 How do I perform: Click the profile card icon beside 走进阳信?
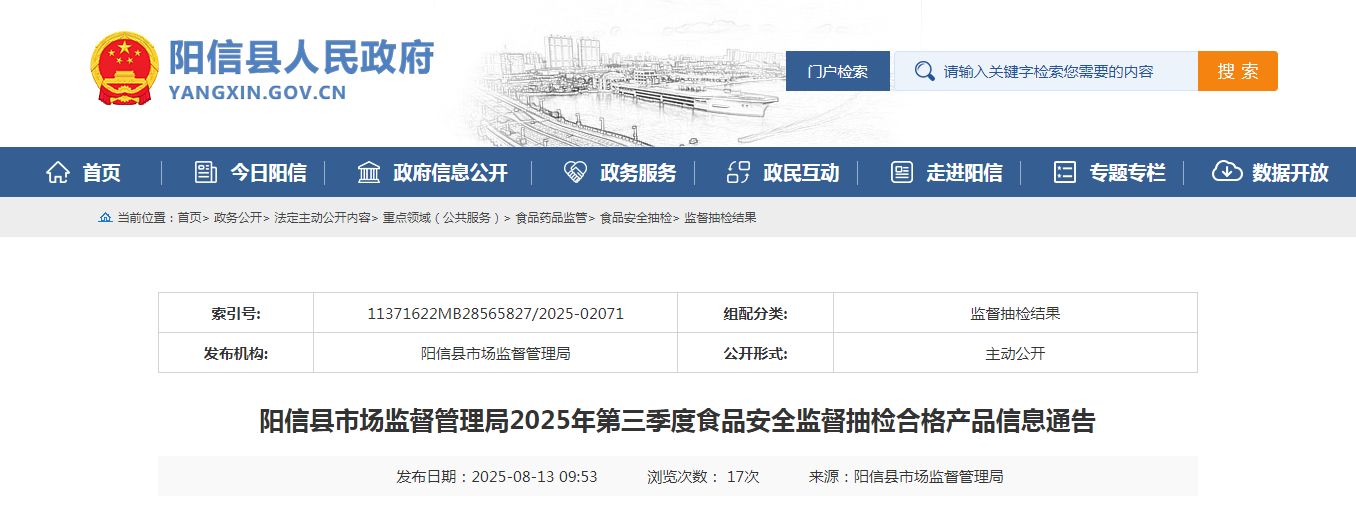(x=902, y=172)
